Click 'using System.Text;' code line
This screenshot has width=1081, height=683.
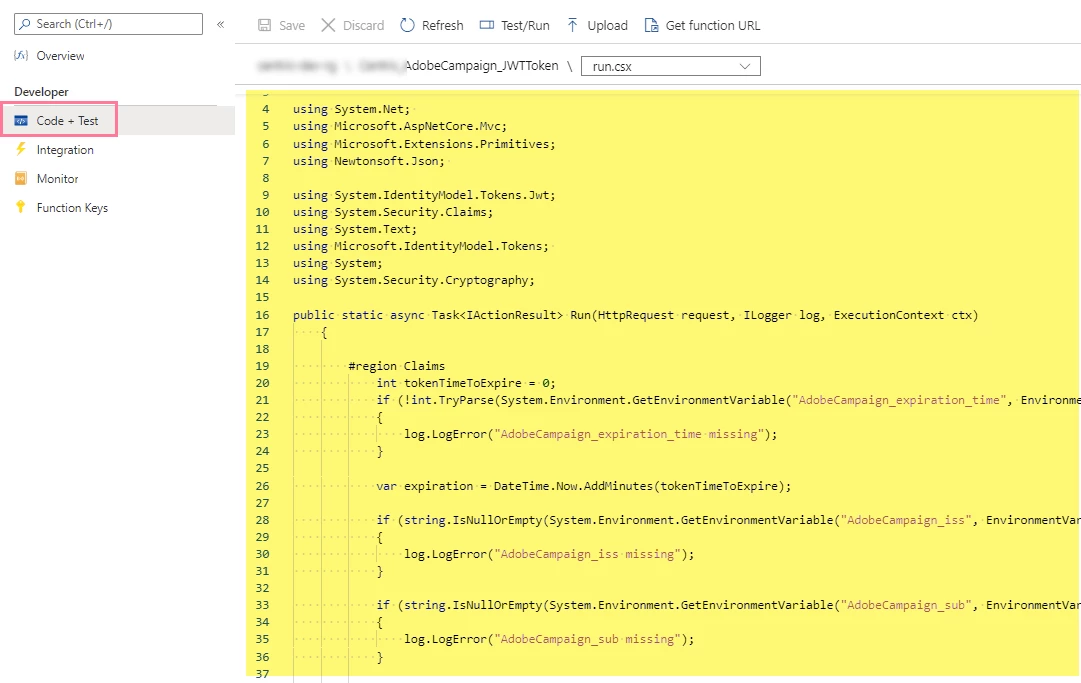[355, 229]
